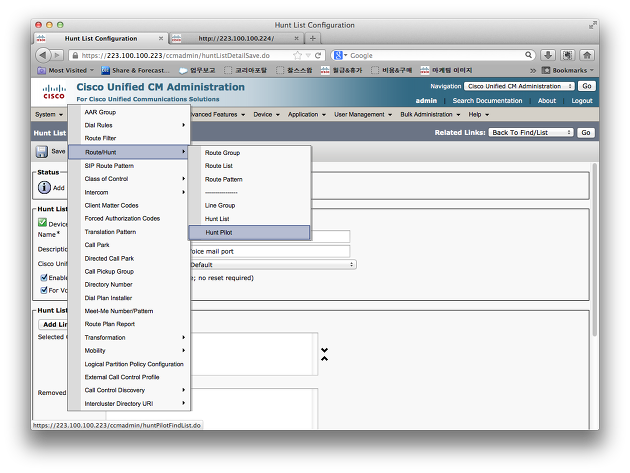Expand the Mobility submenu
The width and height of the screenshot is (630, 473).
(x=129, y=350)
